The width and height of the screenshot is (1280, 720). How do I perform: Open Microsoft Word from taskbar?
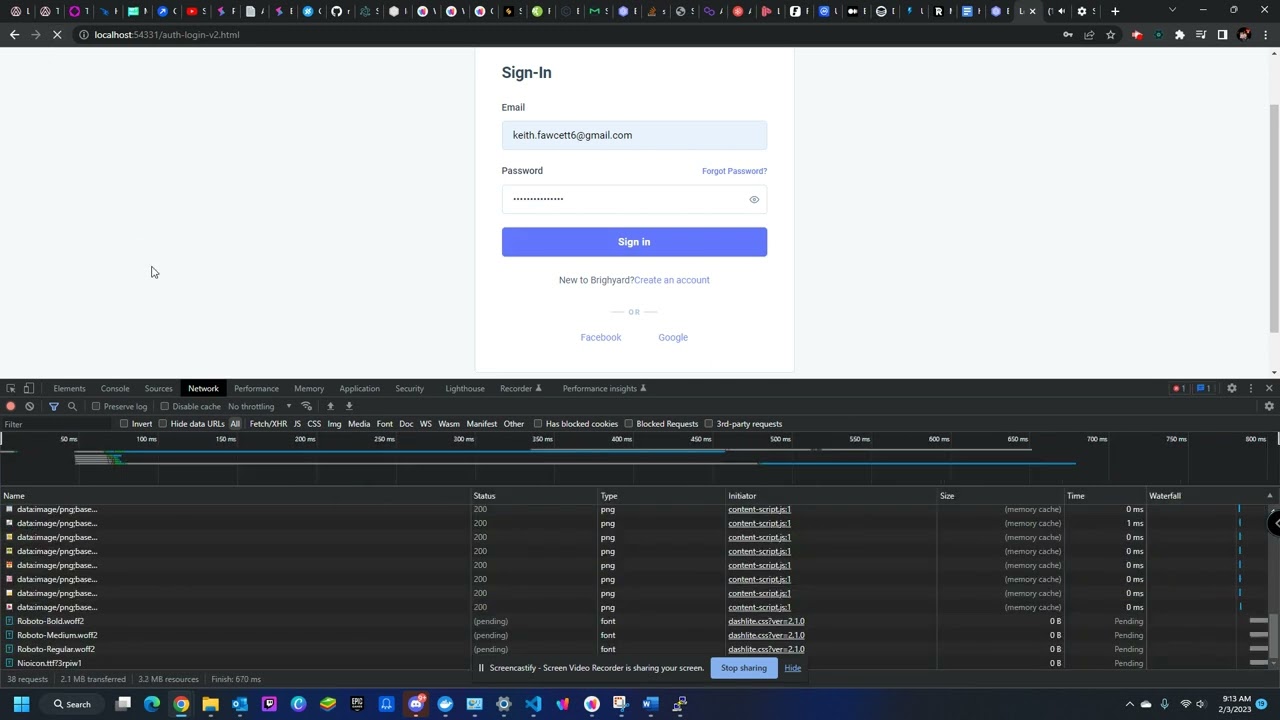(x=650, y=704)
